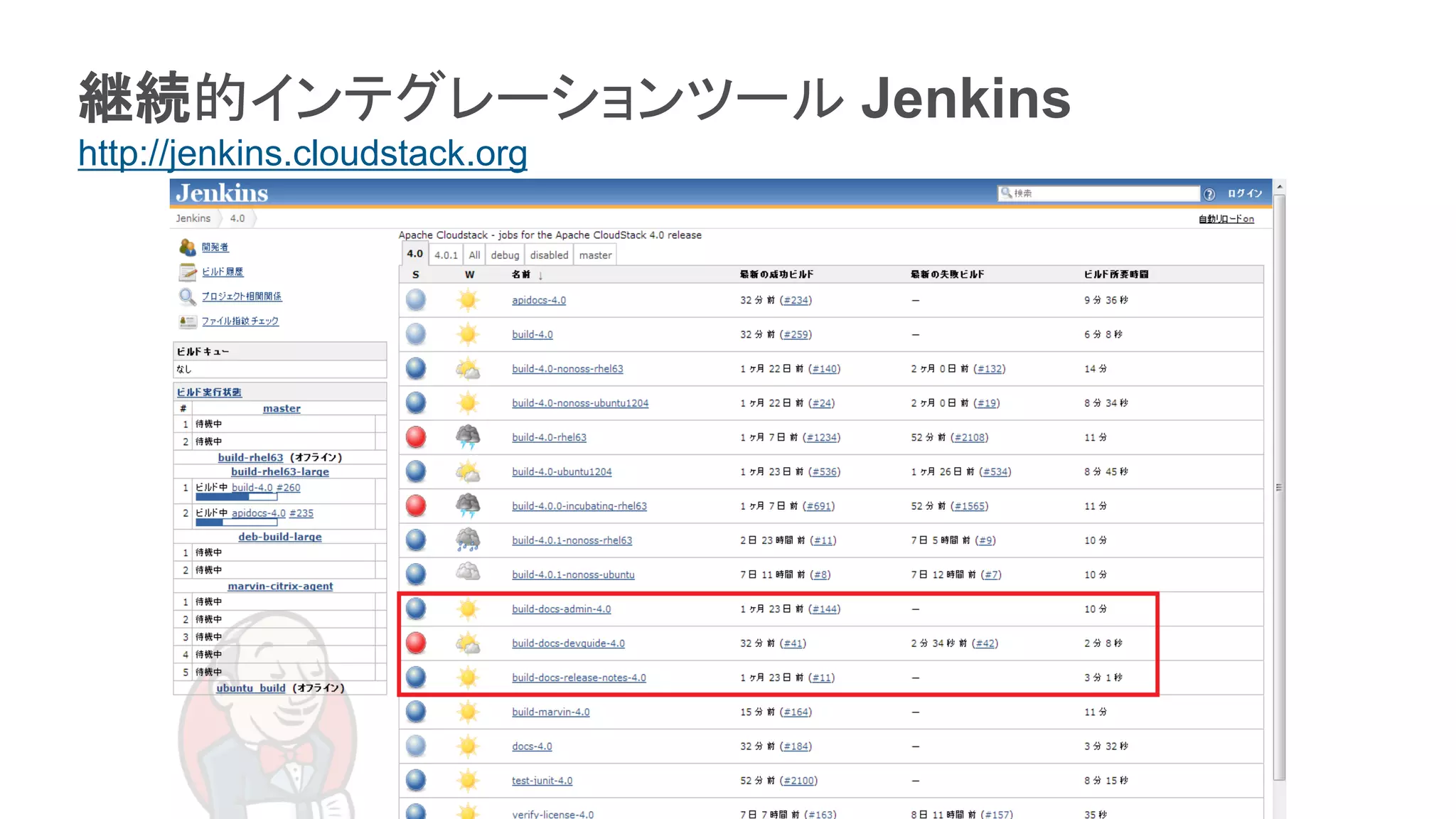Click weather icon of build-docs-devguide-4.0
Viewport: 1456px width, 819px height.
[468, 643]
